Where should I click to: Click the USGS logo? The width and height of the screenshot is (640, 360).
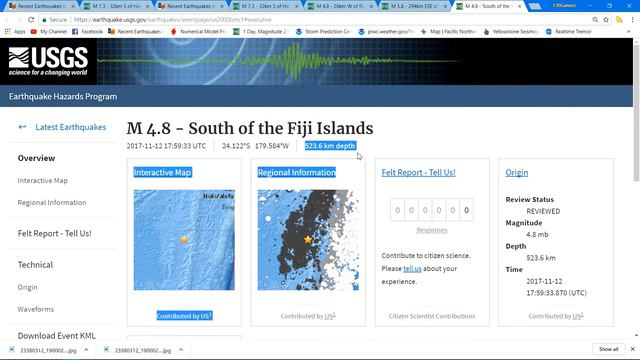pyautogui.click(x=48, y=61)
